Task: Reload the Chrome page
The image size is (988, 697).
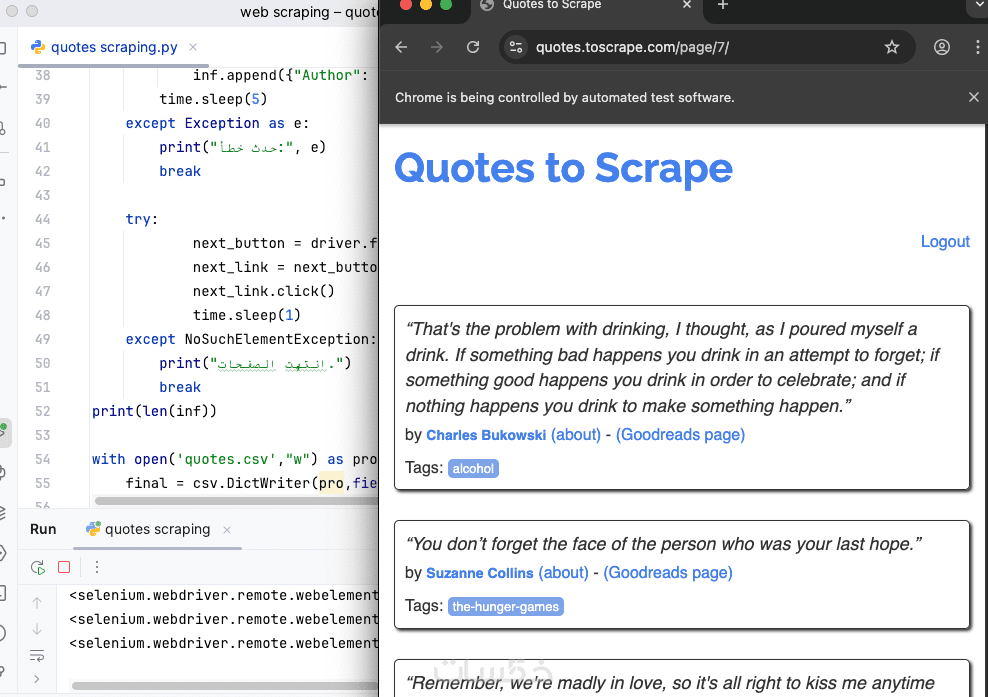Action: pos(474,47)
